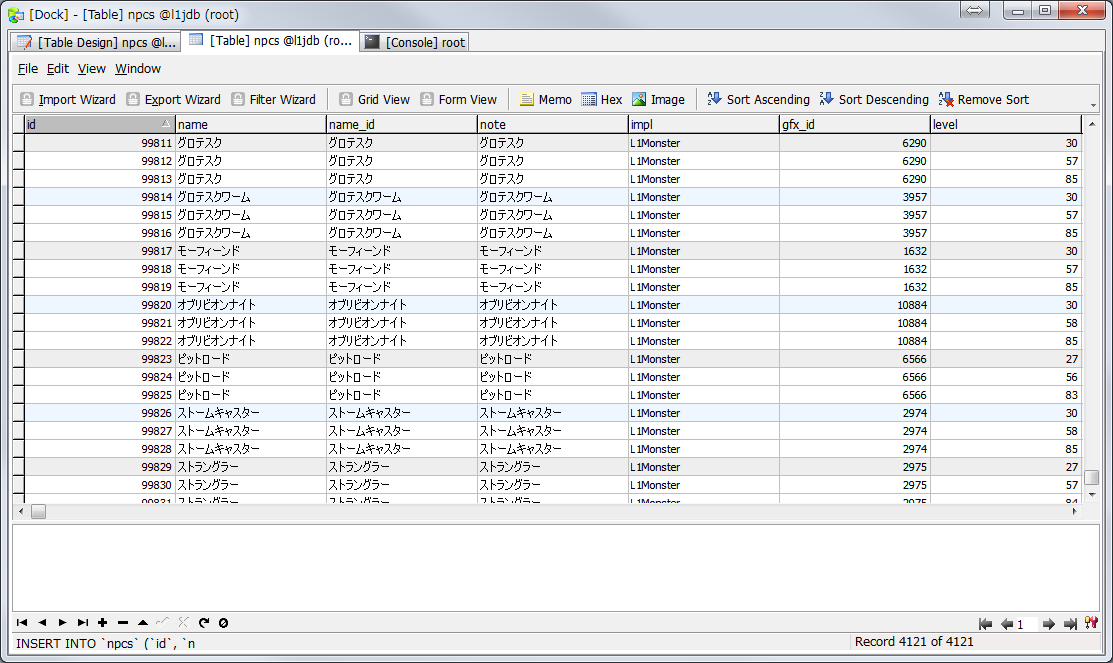Click the edit record triangle icon
Screen dimensions: 1113x663
pyautogui.click(x=143, y=623)
